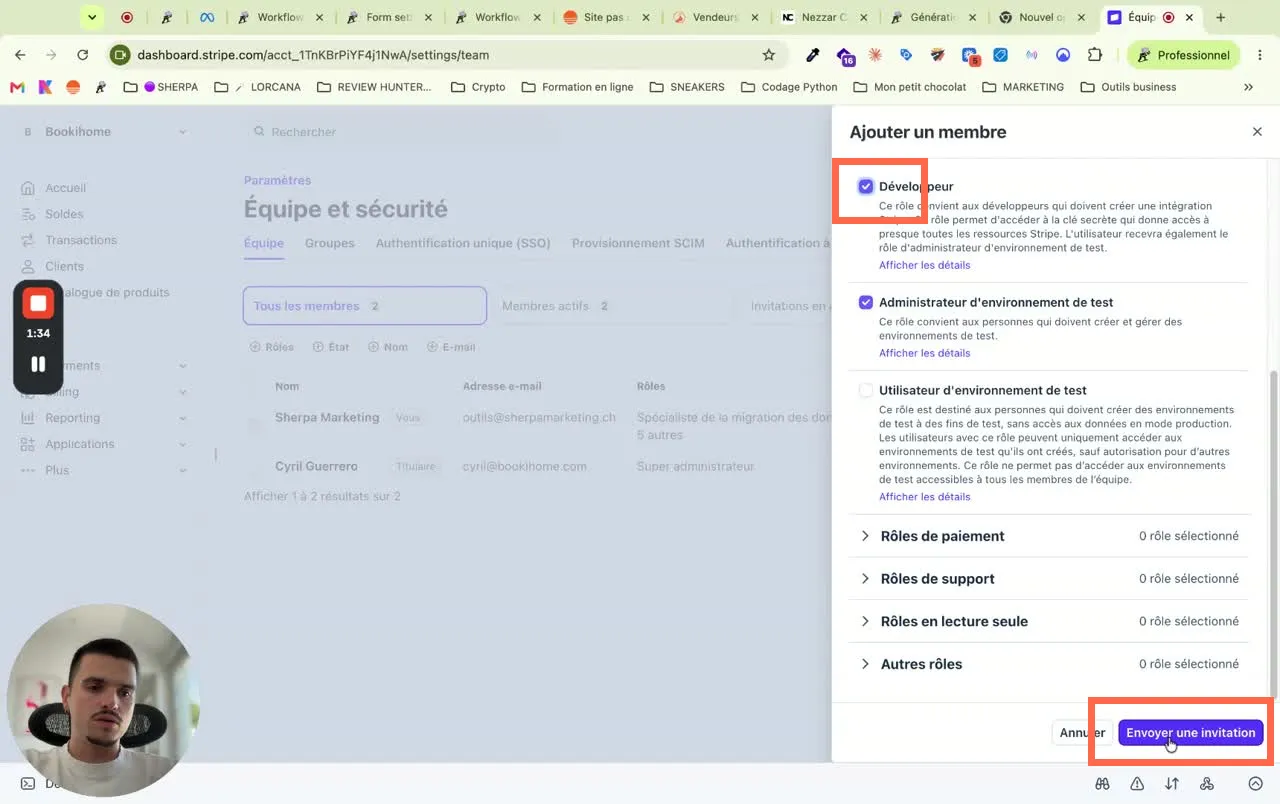Image resolution: width=1280 pixels, height=804 pixels.
Task: Open the Professionnel profile button
Action: 1184,55
